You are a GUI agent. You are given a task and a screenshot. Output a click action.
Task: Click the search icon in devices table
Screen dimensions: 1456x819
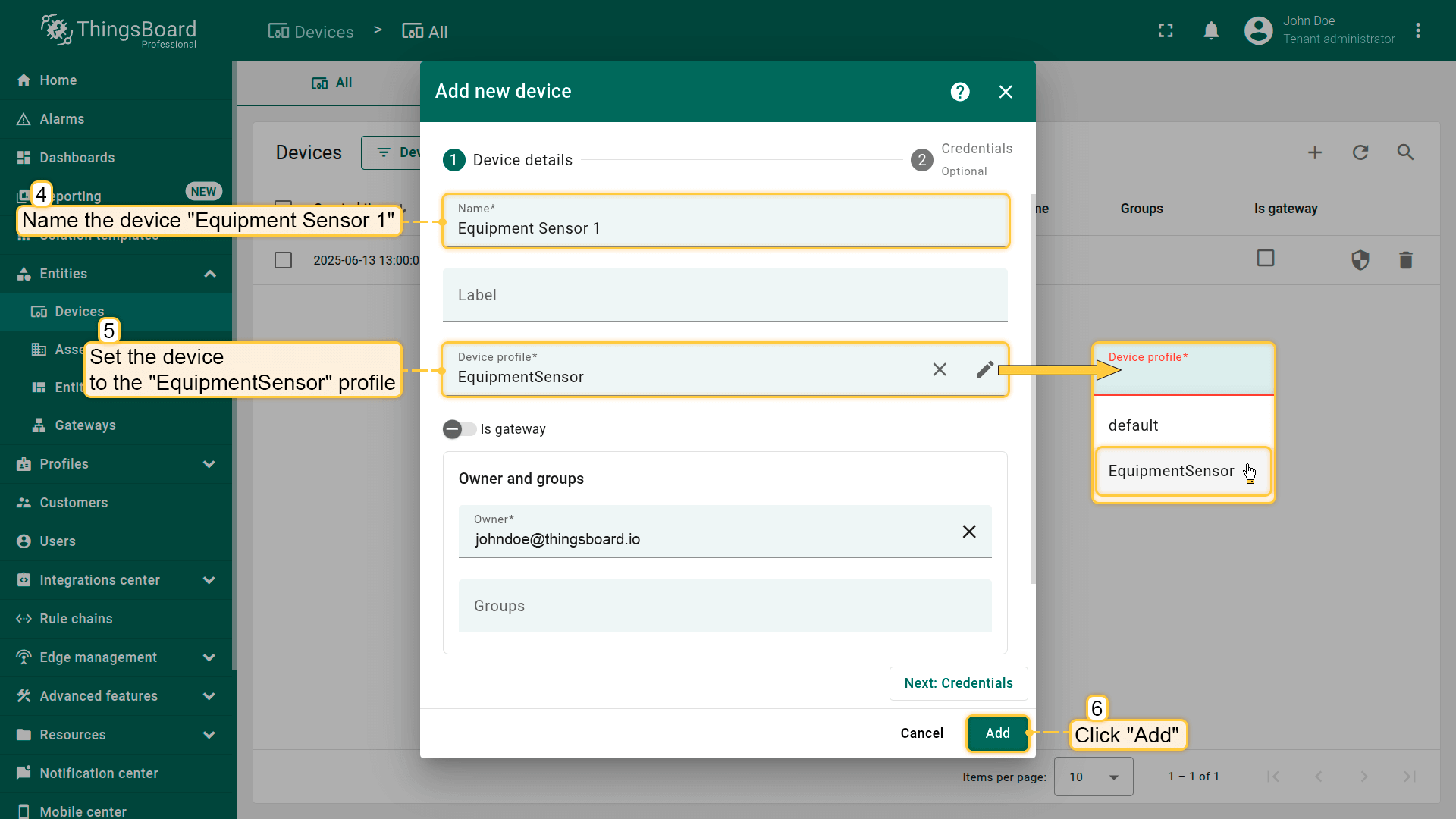pyautogui.click(x=1405, y=152)
